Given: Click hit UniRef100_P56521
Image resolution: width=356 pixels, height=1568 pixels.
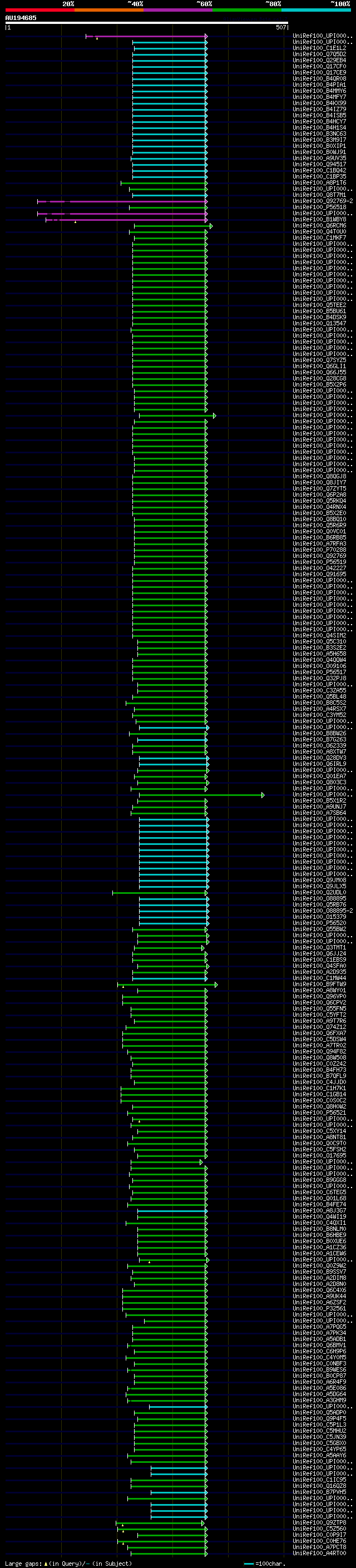Looking at the screenshot, I should point(319,1112).
